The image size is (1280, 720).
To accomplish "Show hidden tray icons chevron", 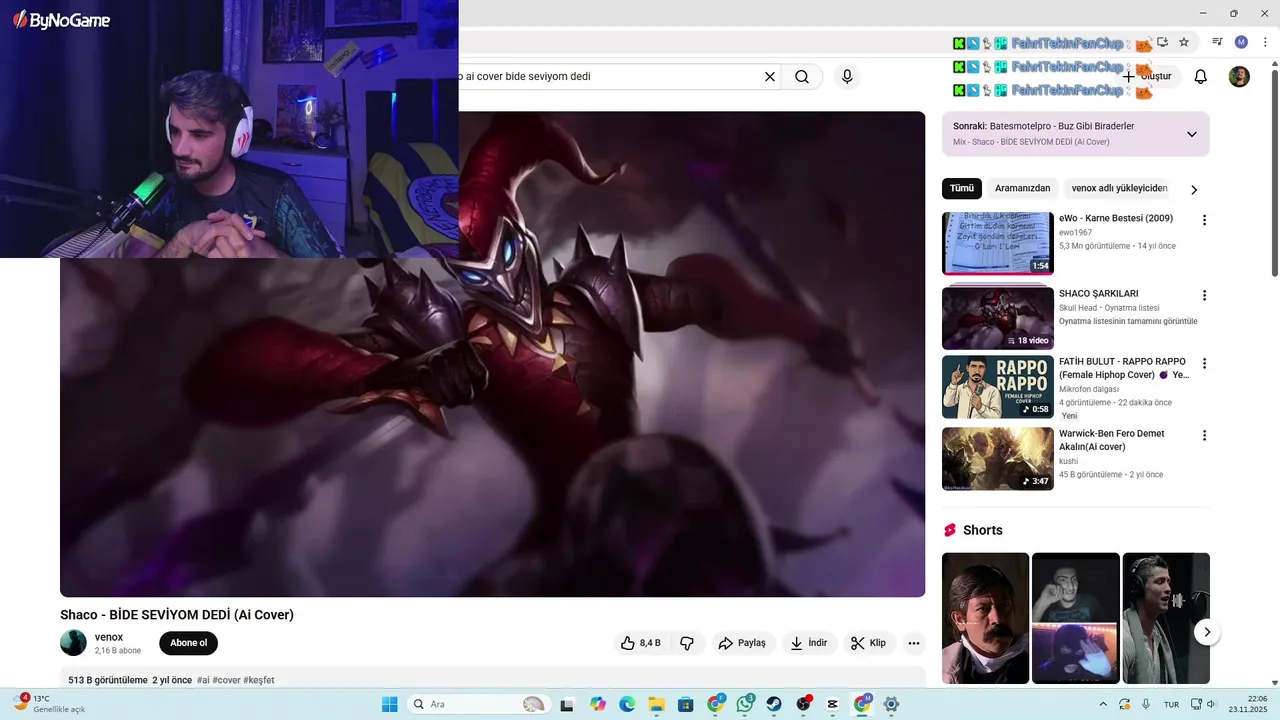I will [1103, 704].
